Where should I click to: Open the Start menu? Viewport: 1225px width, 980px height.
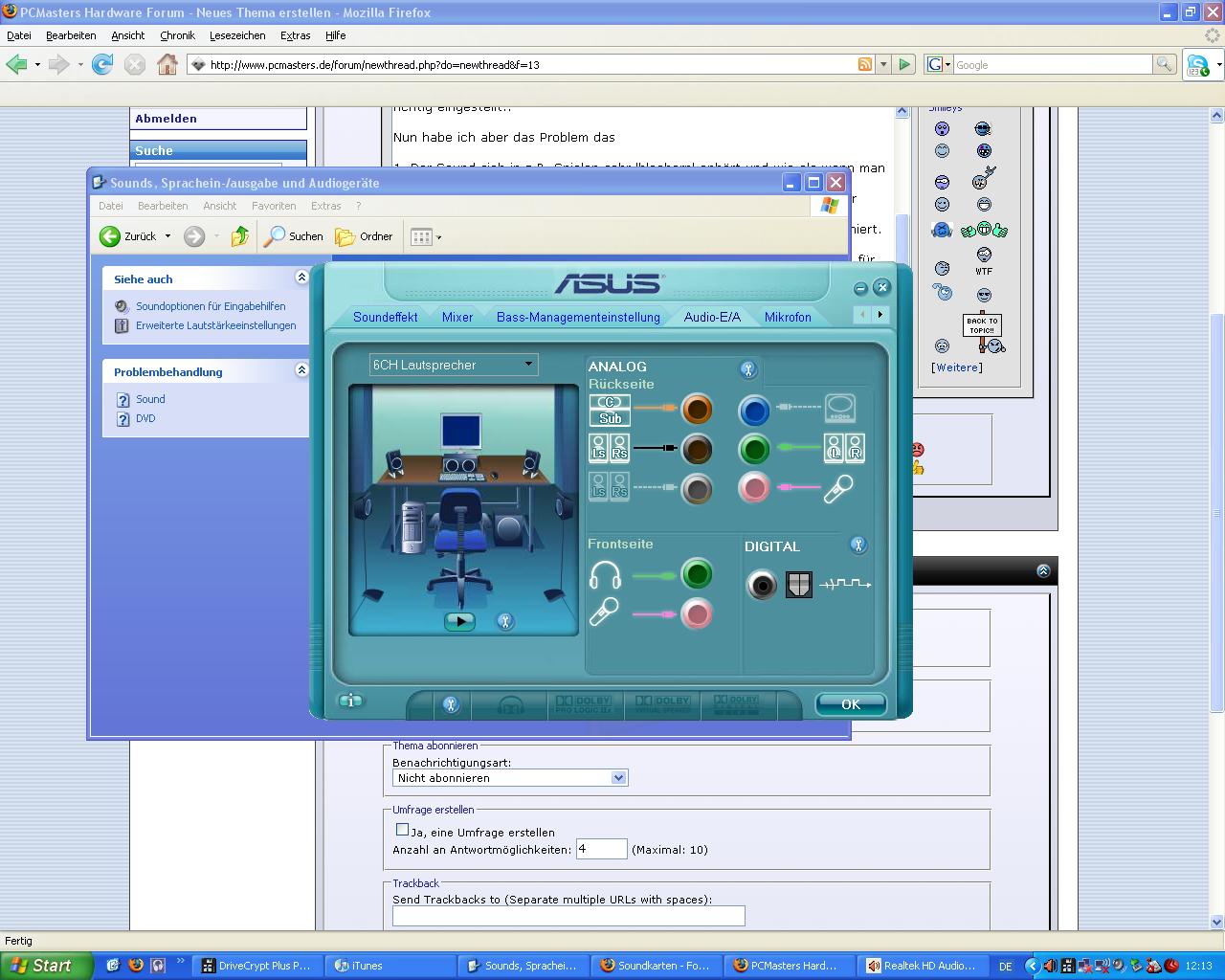click(x=46, y=966)
